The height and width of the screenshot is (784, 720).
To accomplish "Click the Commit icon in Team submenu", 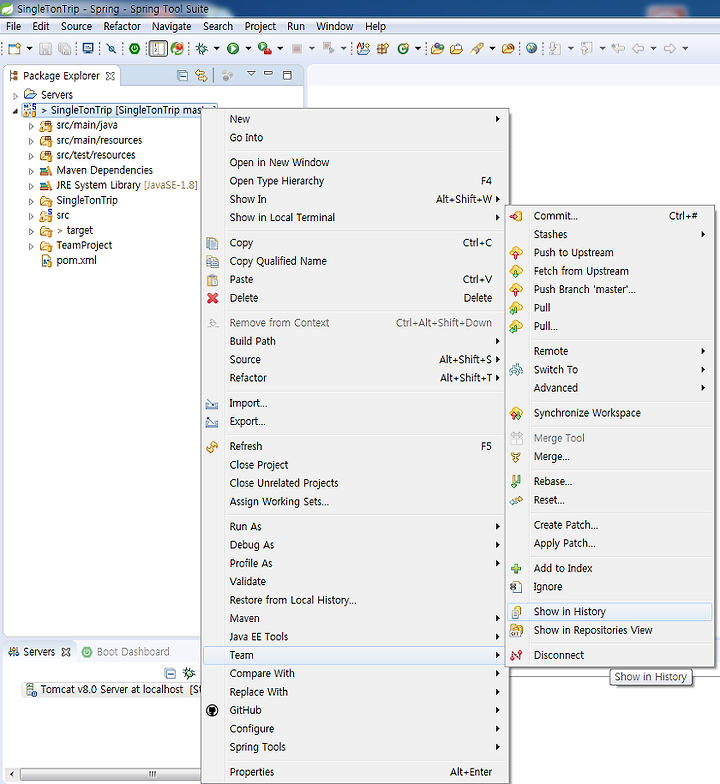I will tap(516, 216).
